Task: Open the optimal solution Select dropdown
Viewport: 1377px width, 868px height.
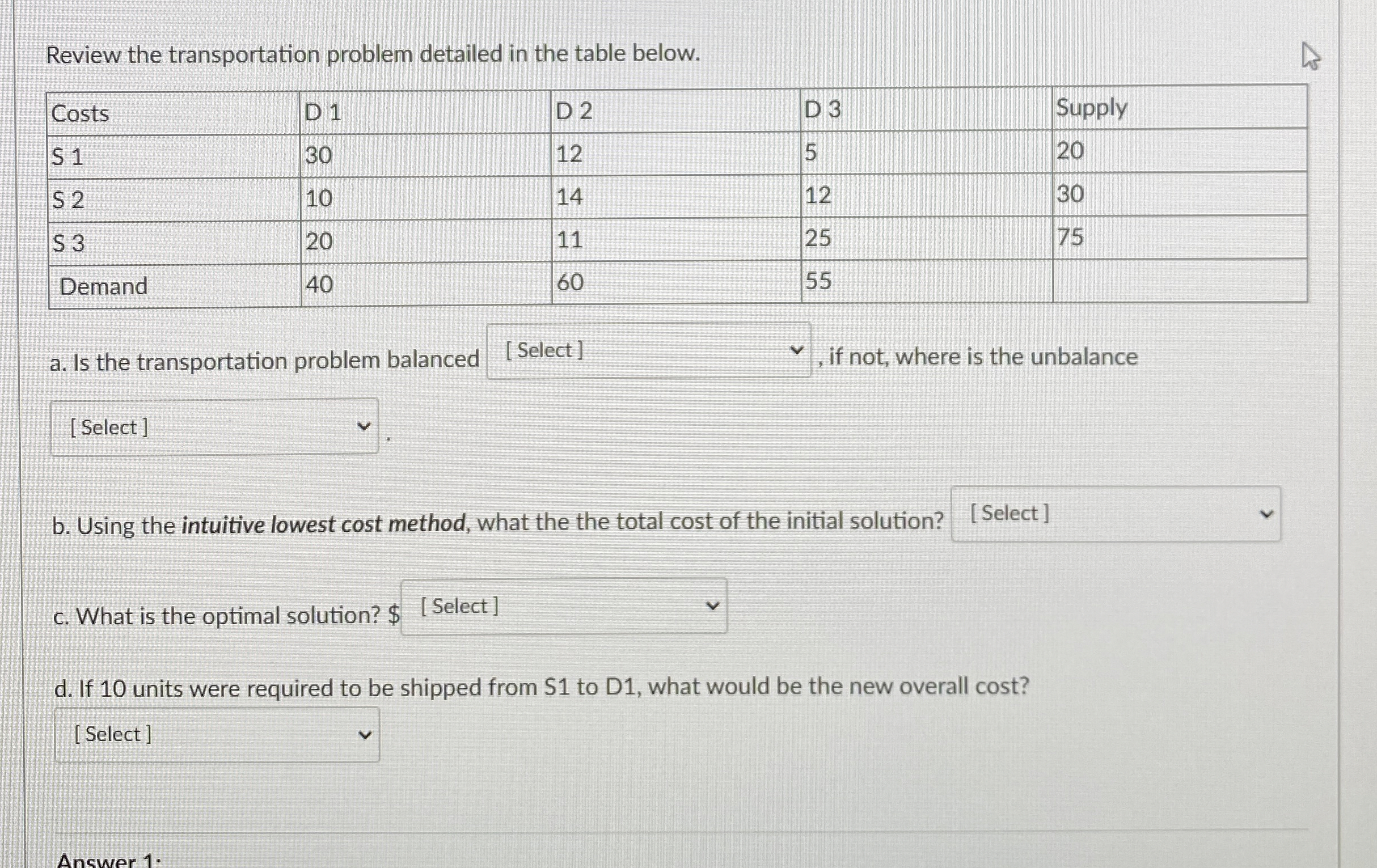Action: 563,606
